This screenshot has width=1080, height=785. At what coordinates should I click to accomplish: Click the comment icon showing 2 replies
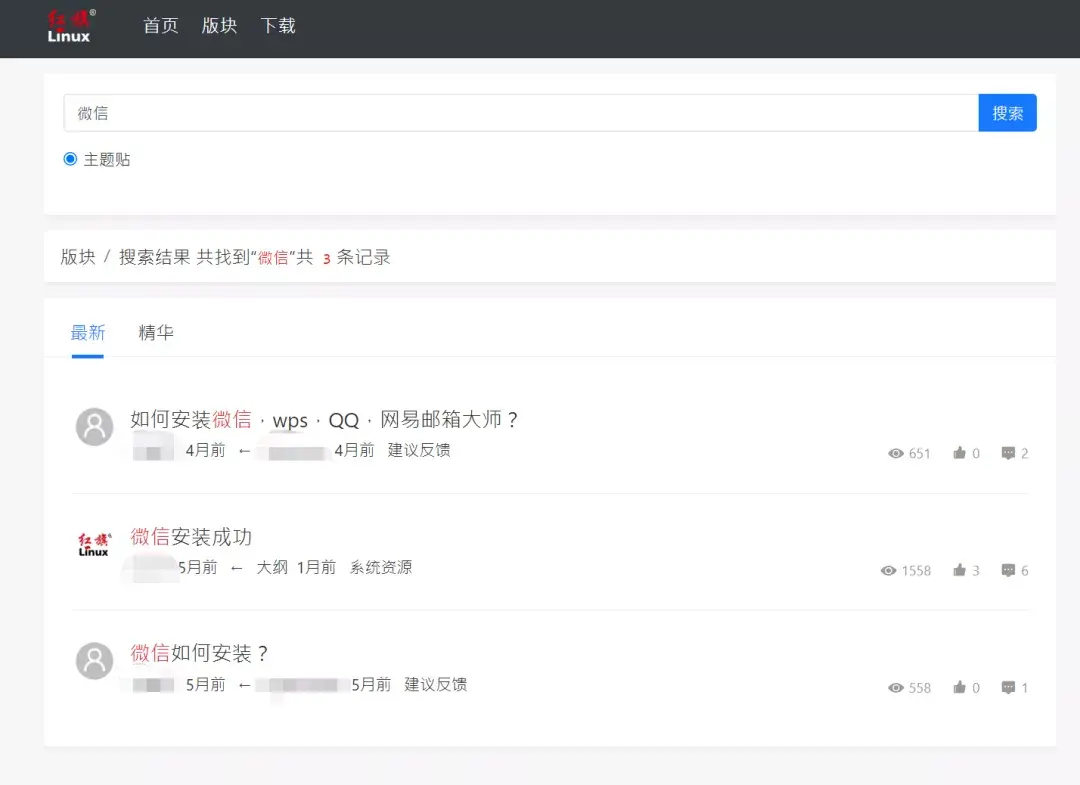[1008, 453]
